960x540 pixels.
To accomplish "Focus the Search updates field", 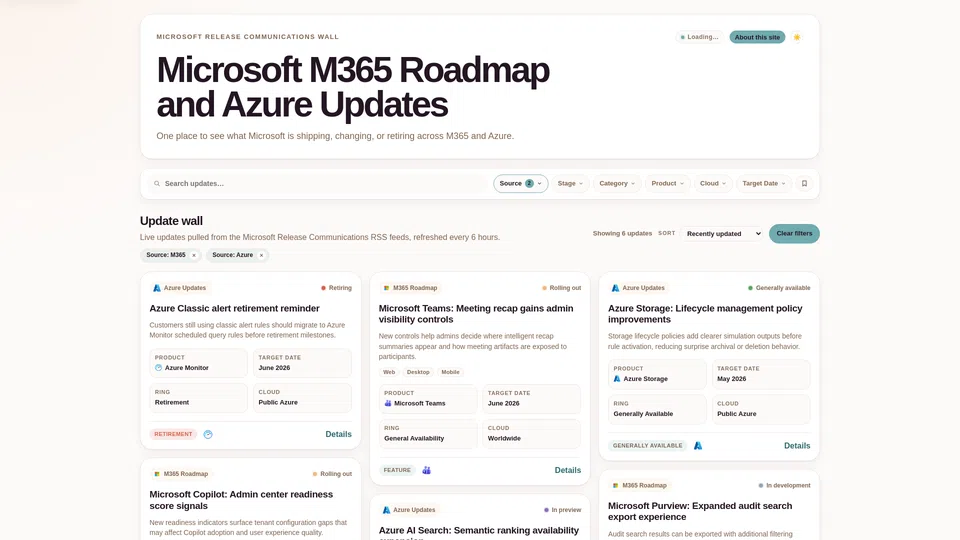I will (318, 184).
